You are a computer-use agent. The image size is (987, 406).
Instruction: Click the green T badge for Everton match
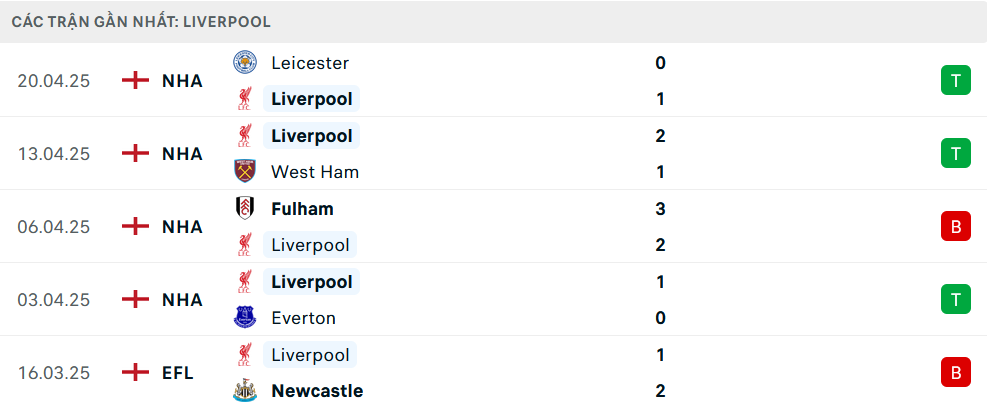click(x=955, y=300)
